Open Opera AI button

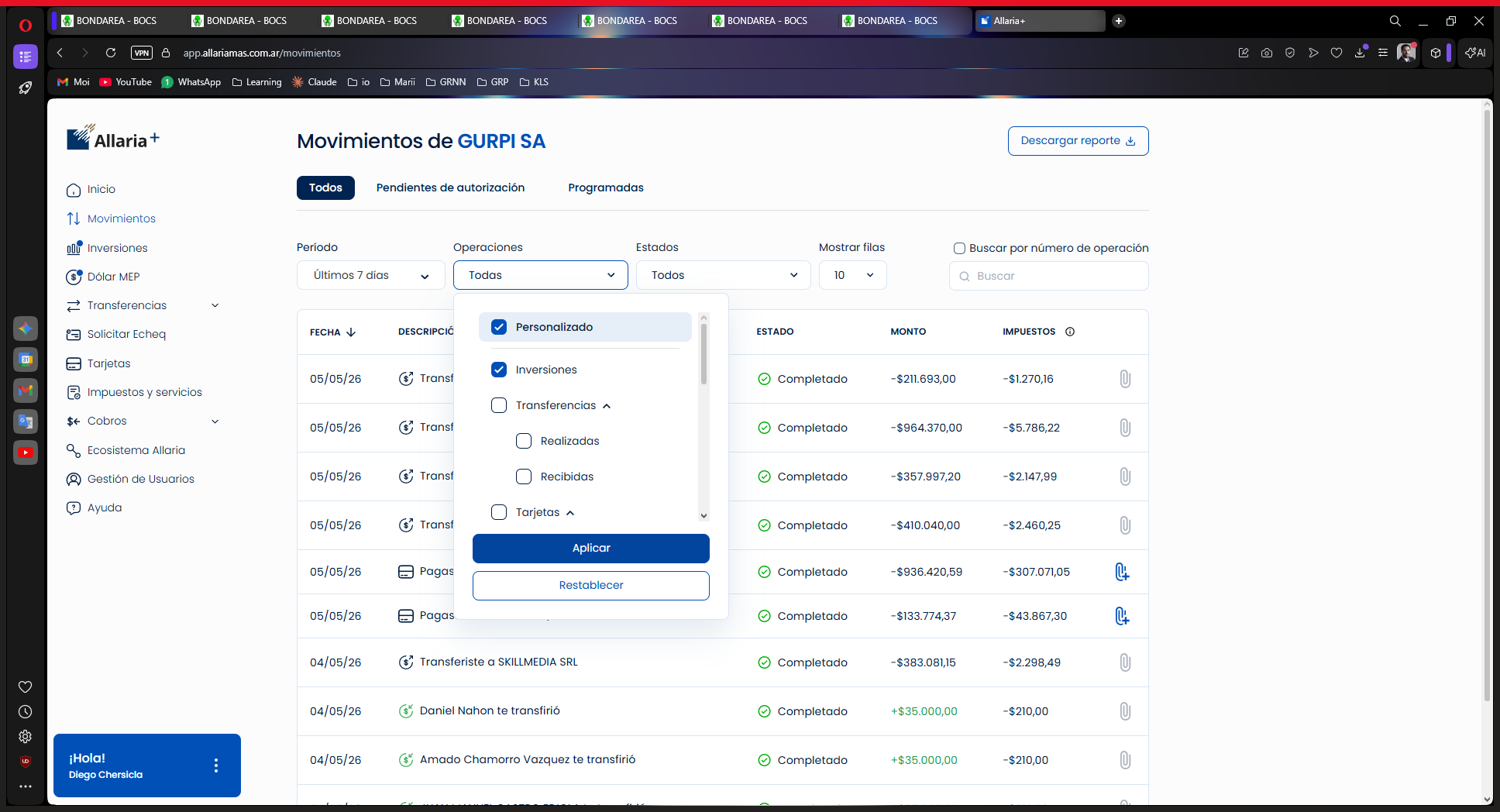1475,53
